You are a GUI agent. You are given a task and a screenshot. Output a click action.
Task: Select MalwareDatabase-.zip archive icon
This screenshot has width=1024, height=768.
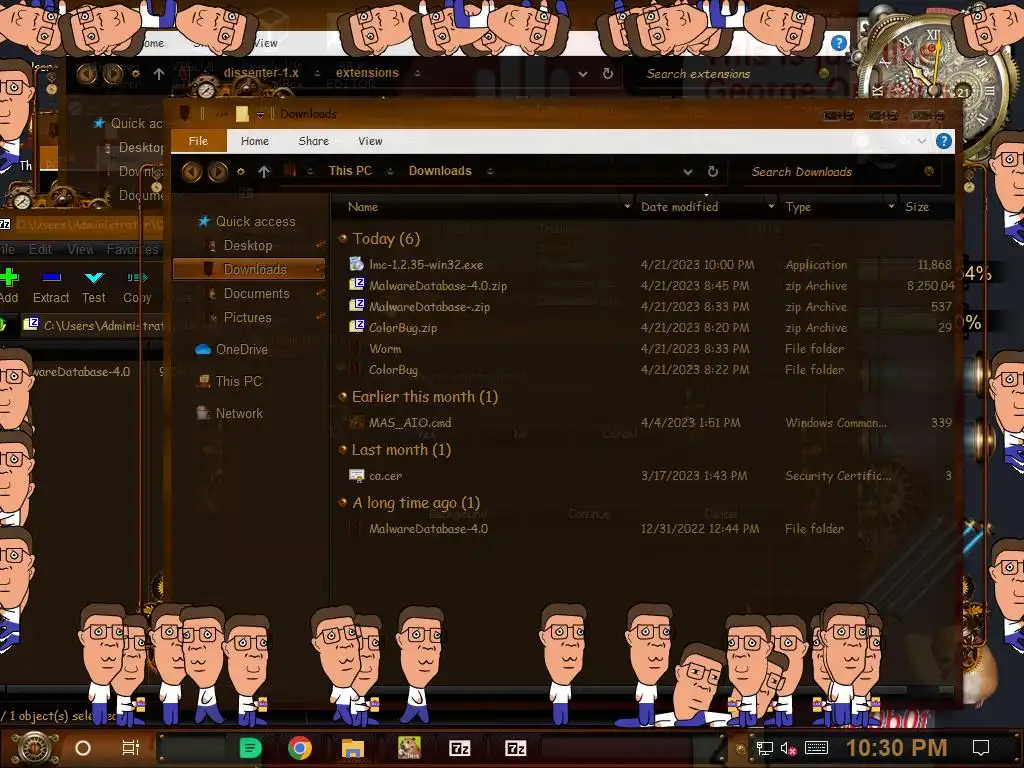(357, 306)
